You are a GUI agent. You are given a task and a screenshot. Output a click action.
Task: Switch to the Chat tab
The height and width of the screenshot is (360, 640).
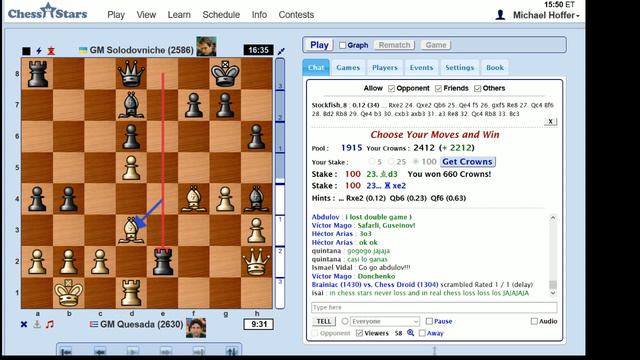coord(316,68)
